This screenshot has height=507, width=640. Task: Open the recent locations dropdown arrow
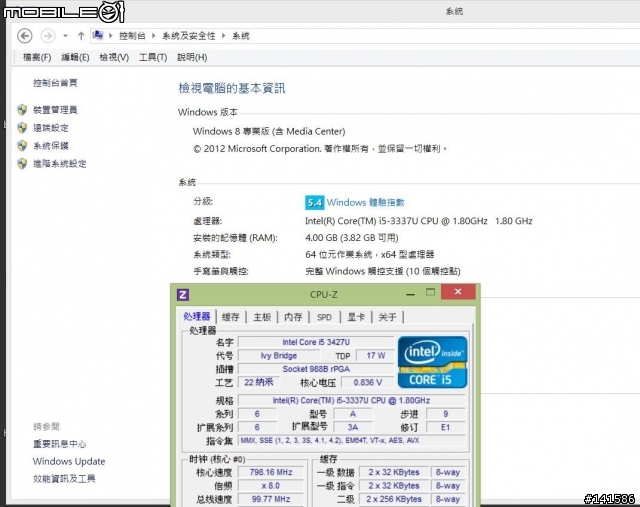(x=65, y=36)
